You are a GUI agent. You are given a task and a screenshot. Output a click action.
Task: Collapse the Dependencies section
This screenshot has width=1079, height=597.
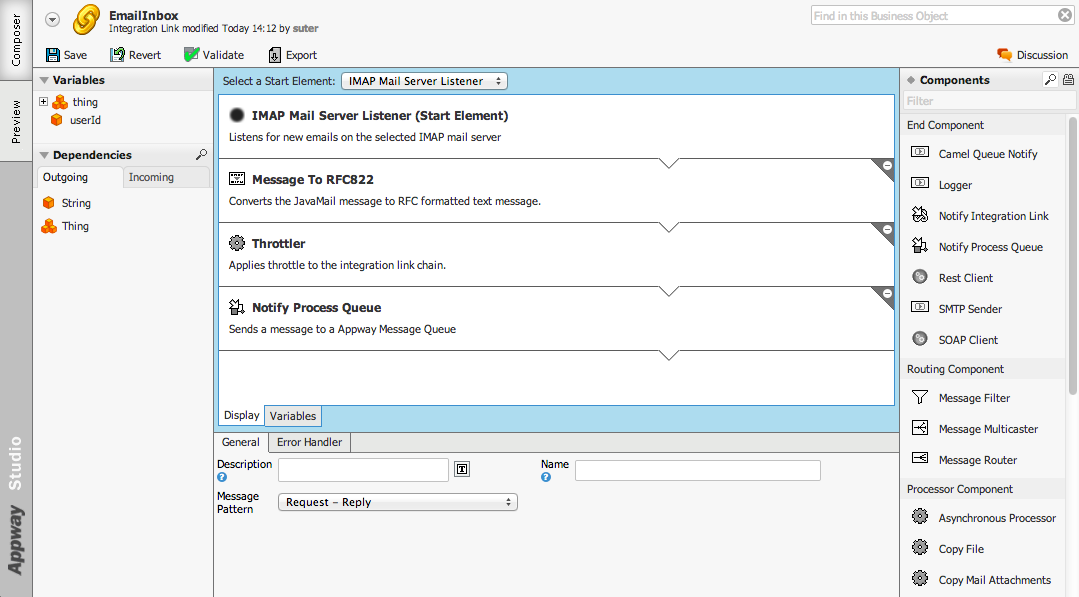pyautogui.click(x=44, y=155)
